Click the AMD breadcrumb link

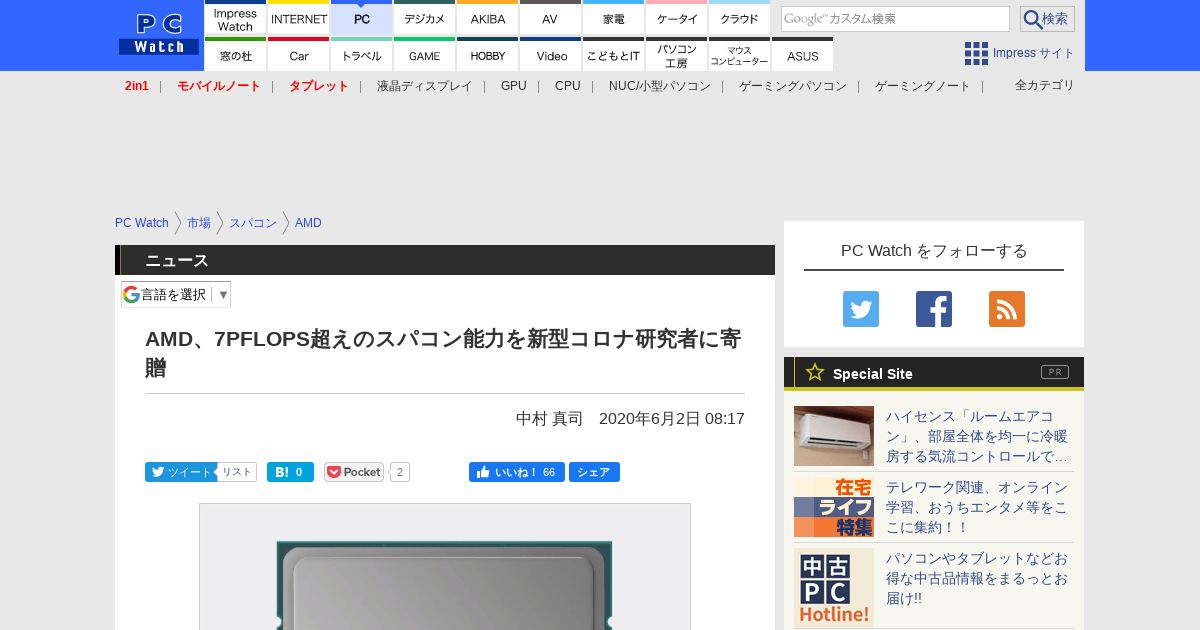click(308, 223)
